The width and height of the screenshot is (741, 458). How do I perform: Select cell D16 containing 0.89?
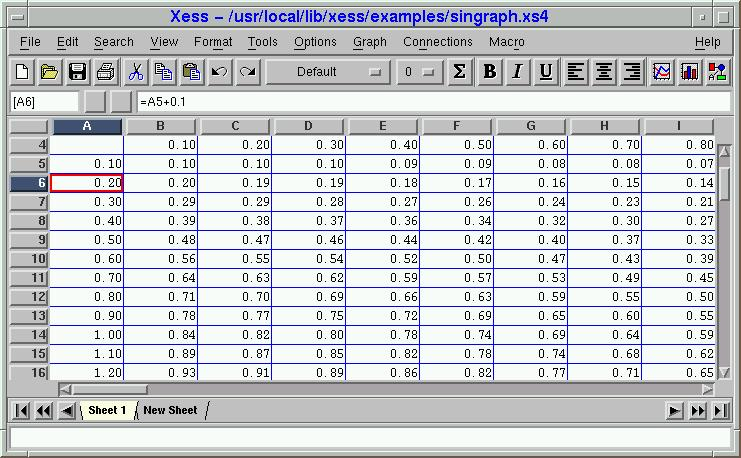pyautogui.click(x=309, y=372)
